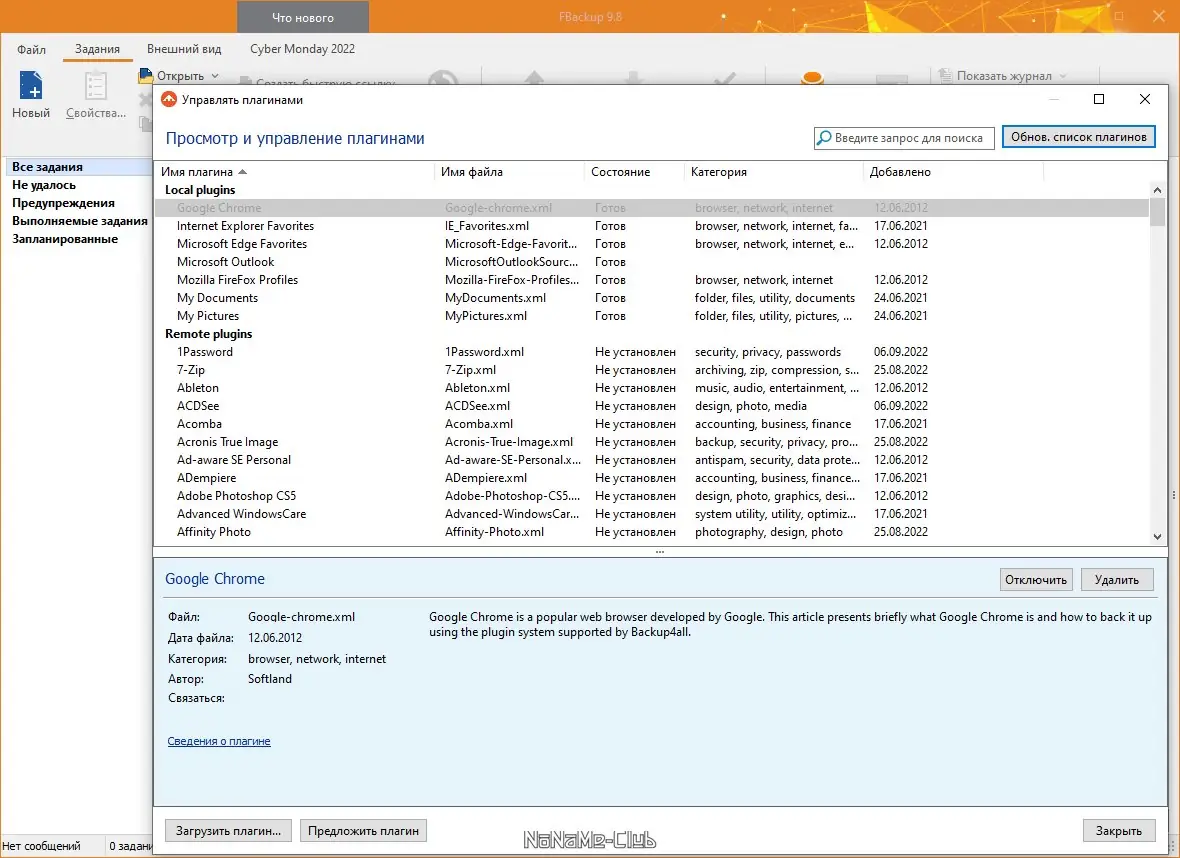
Task: Click the plugin list scroll-down arrow
Action: click(1157, 537)
